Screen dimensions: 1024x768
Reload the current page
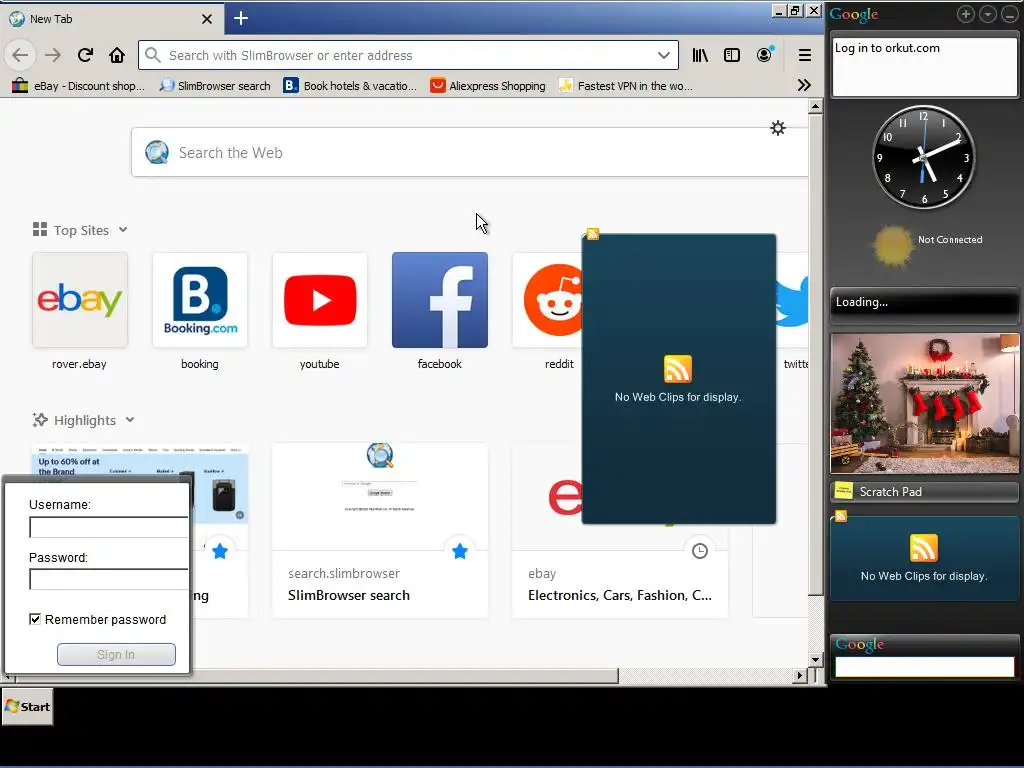[85, 56]
